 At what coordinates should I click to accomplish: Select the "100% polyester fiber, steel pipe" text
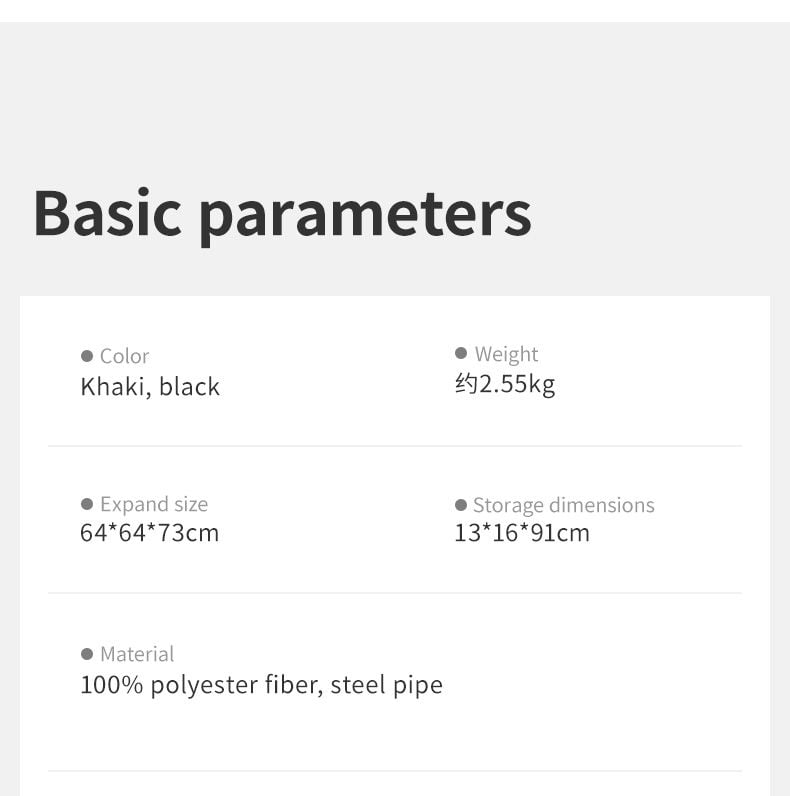point(261,685)
